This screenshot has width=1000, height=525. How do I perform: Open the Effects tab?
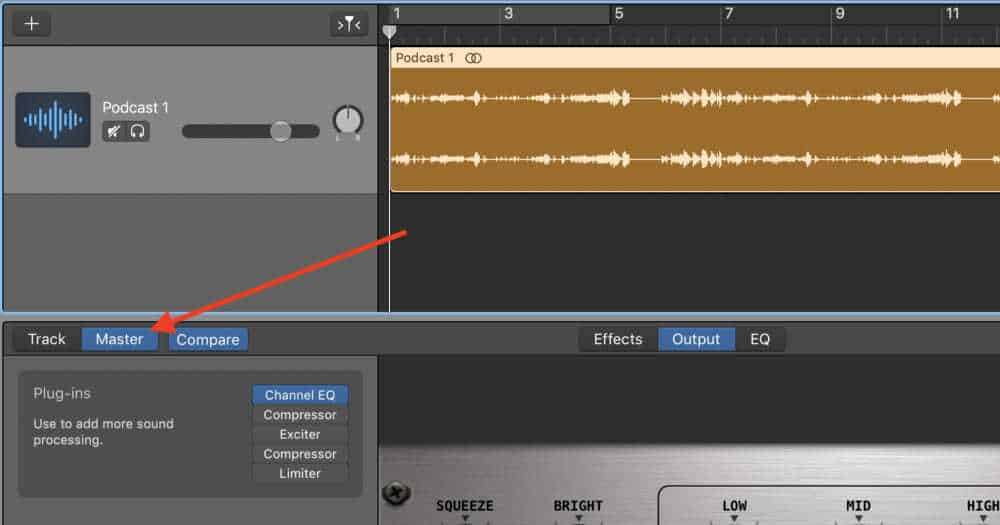[x=618, y=339]
